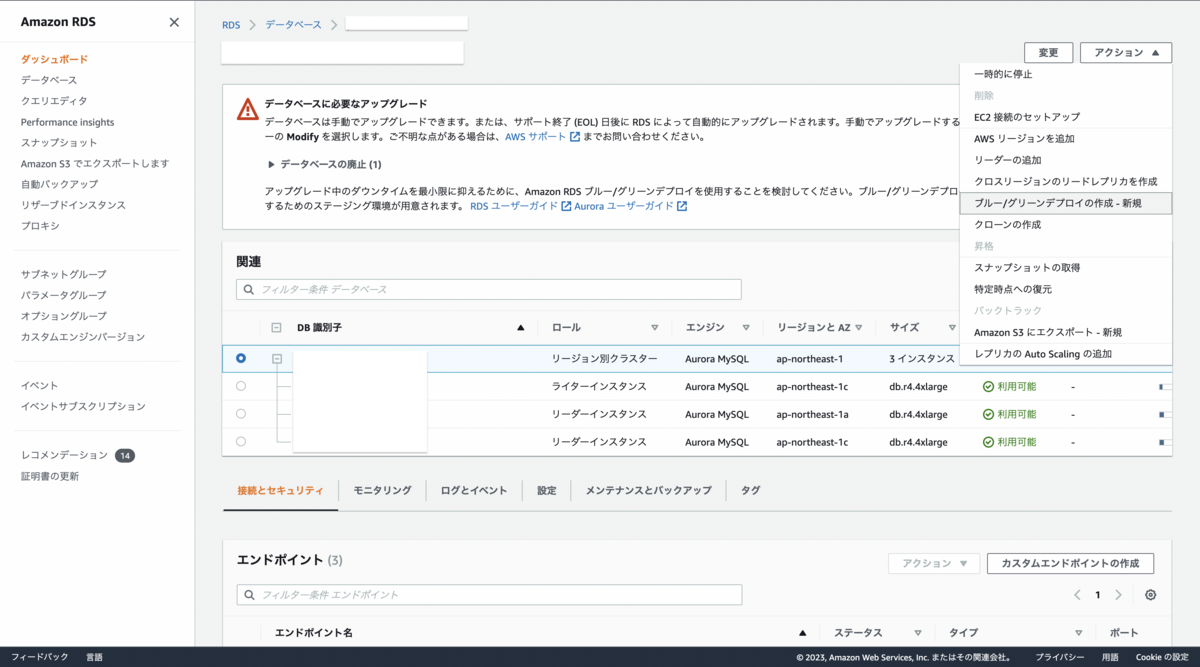Select the last reader instance radio button
Viewport: 1200px width, 667px height.
[241, 442]
